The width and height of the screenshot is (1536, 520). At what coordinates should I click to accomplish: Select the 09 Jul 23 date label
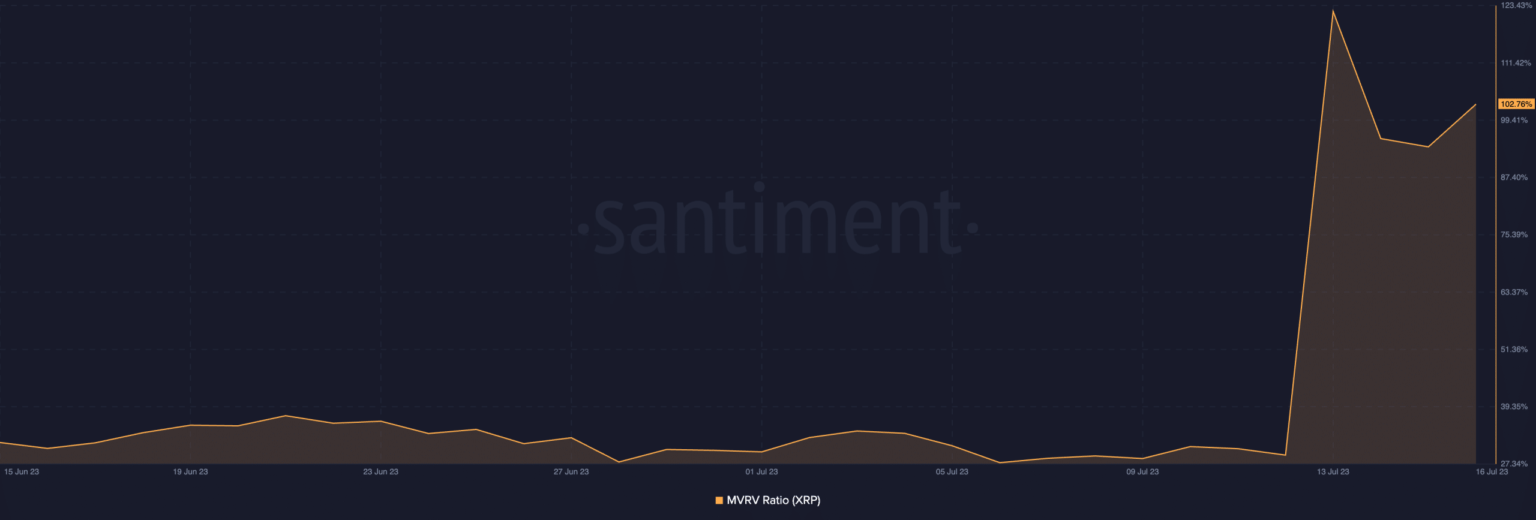[x=1142, y=470]
